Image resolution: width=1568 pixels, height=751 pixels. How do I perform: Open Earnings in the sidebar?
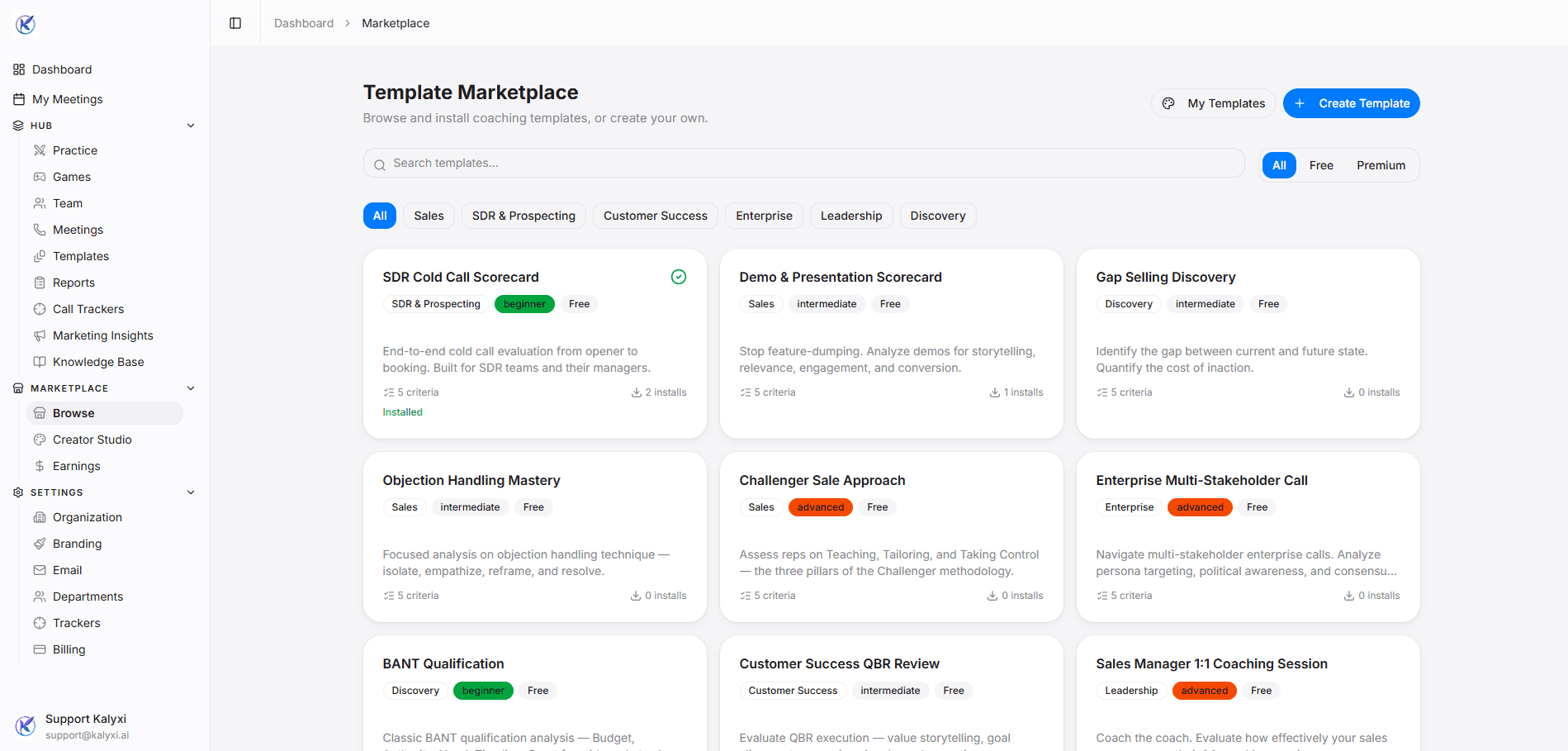pos(76,465)
